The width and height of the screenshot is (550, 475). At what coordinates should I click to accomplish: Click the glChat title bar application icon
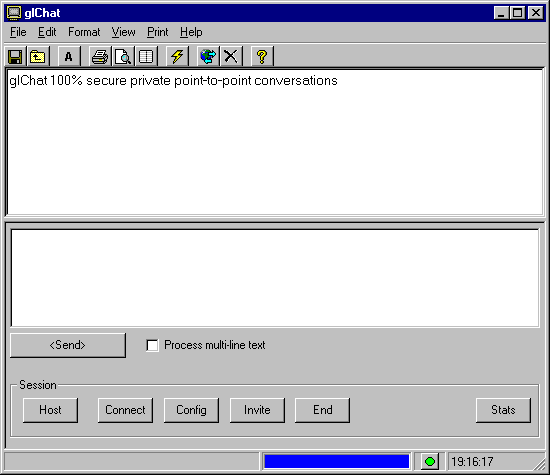tap(14, 13)
